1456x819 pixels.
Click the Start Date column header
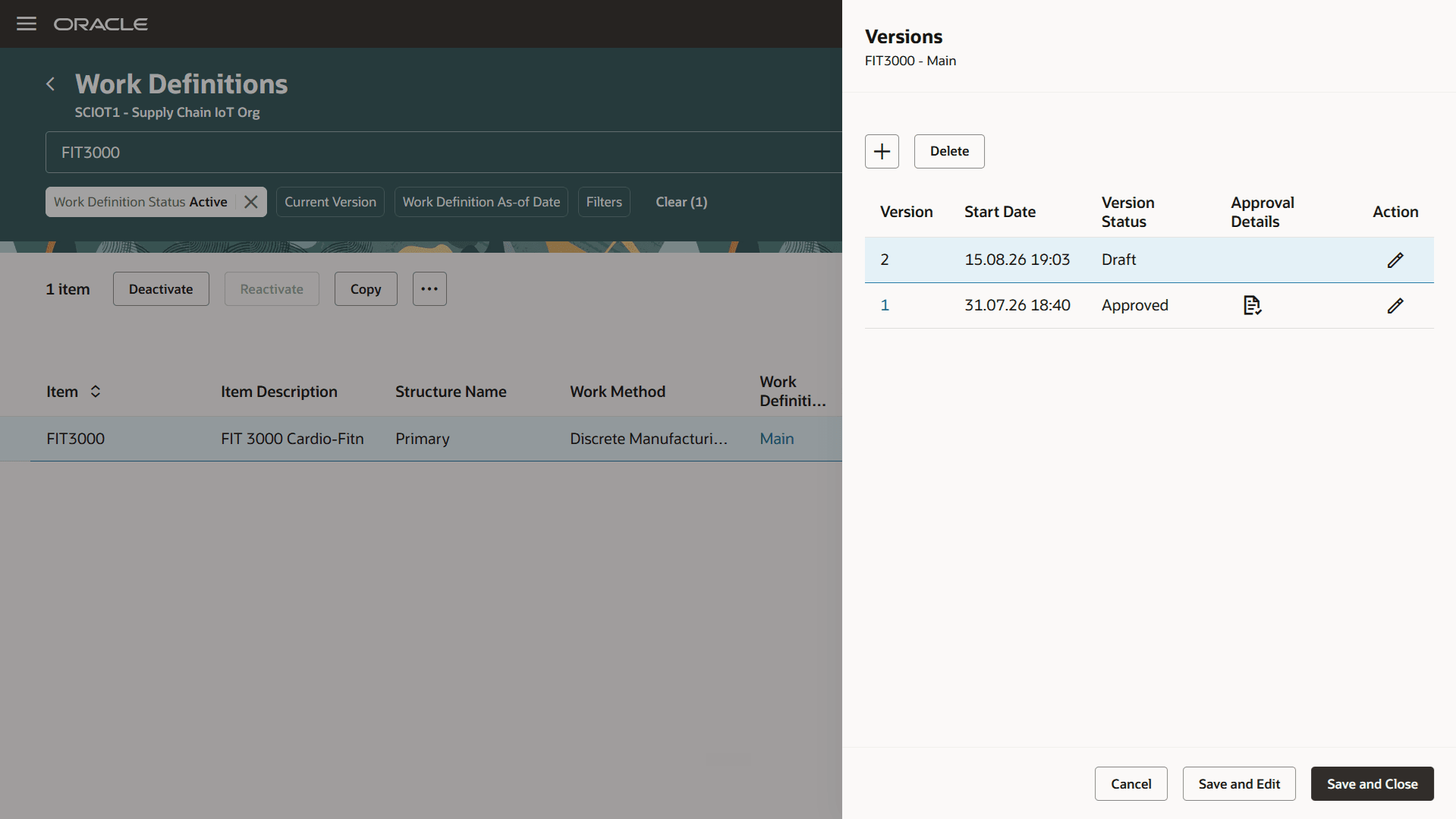click(999, 212)
